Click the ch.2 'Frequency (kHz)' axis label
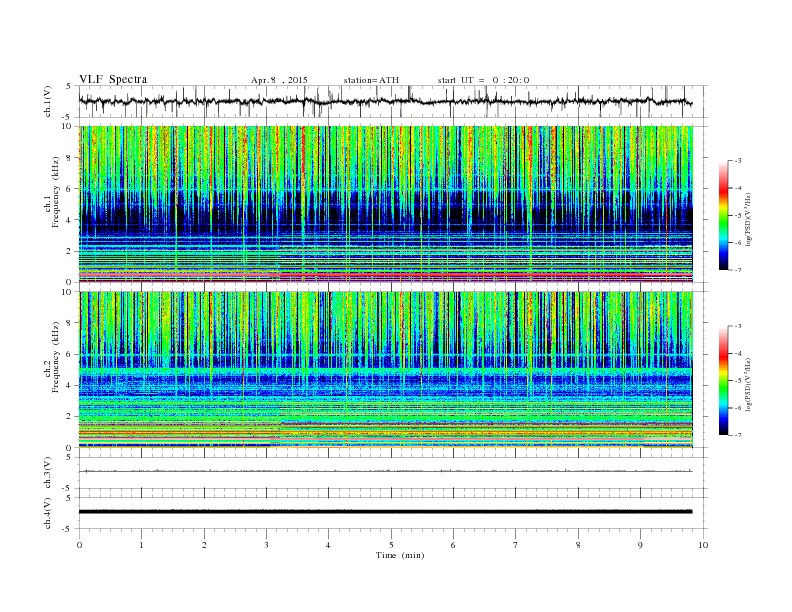The height and width of the screenshot is (612, 792). point(56,358)
